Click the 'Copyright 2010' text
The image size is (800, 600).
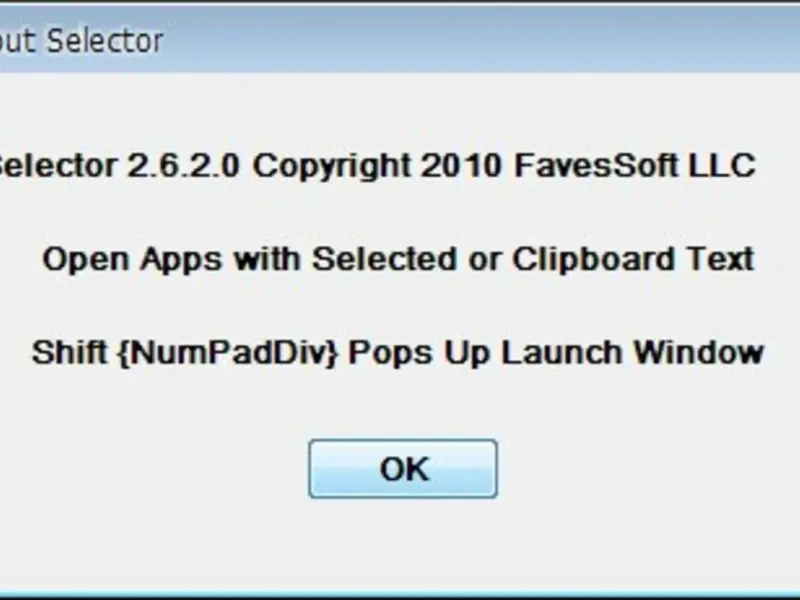point(377,167)
